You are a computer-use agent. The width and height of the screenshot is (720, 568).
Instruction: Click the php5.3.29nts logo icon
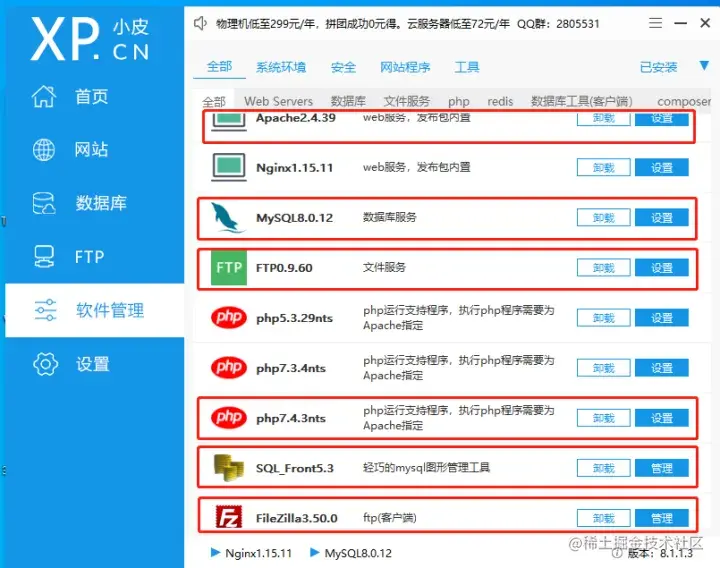[229, 317]
